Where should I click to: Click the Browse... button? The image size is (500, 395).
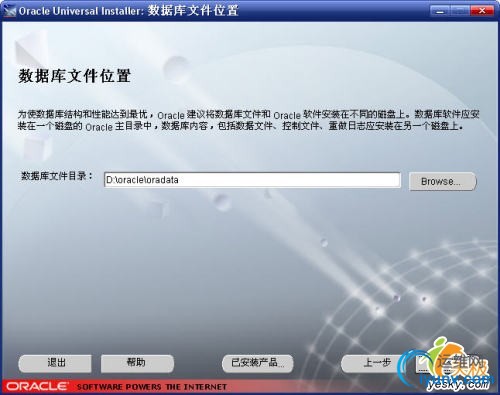(443, 181)
